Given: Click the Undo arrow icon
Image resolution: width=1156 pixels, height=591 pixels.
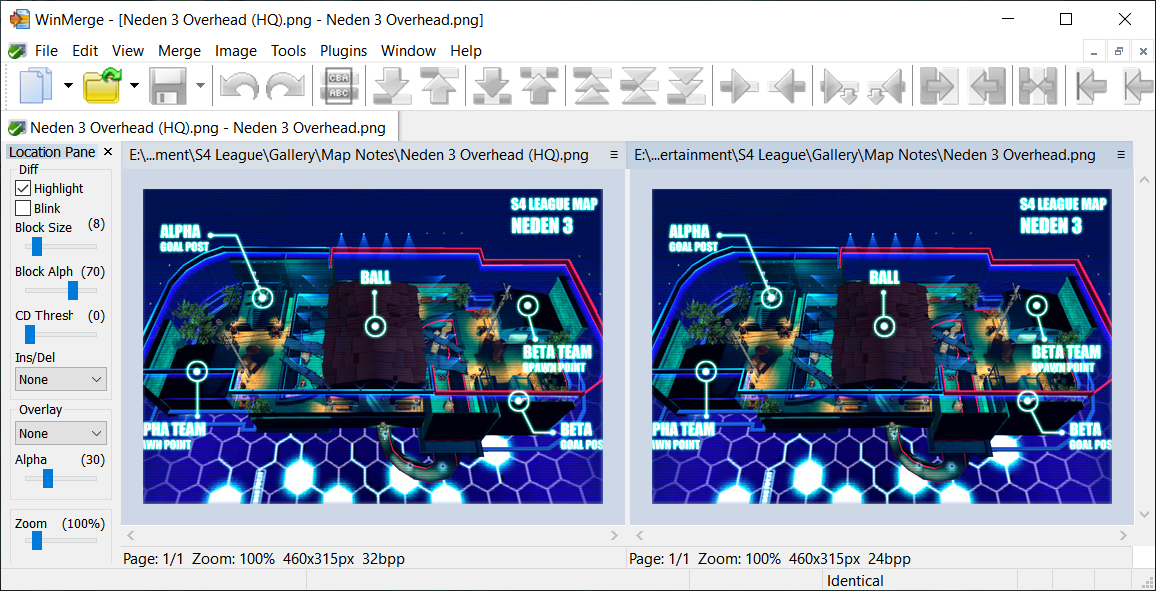Looking at the screenshot, I should (x=239, y=86).
